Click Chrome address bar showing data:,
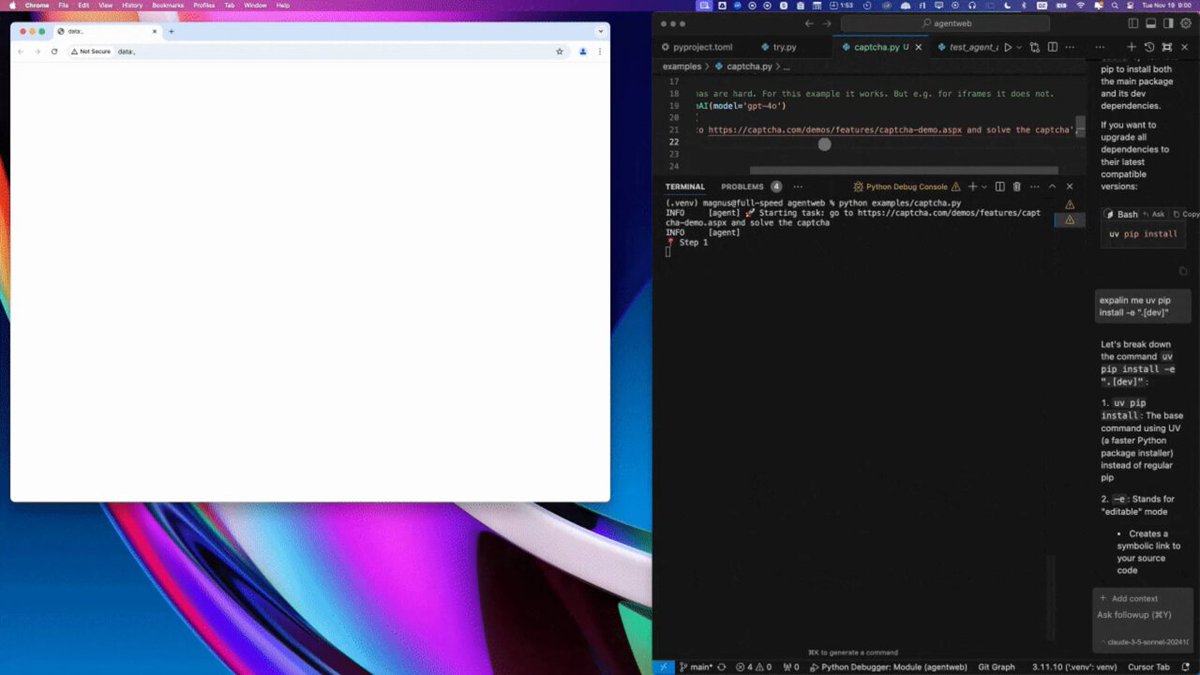 [318, 51]
